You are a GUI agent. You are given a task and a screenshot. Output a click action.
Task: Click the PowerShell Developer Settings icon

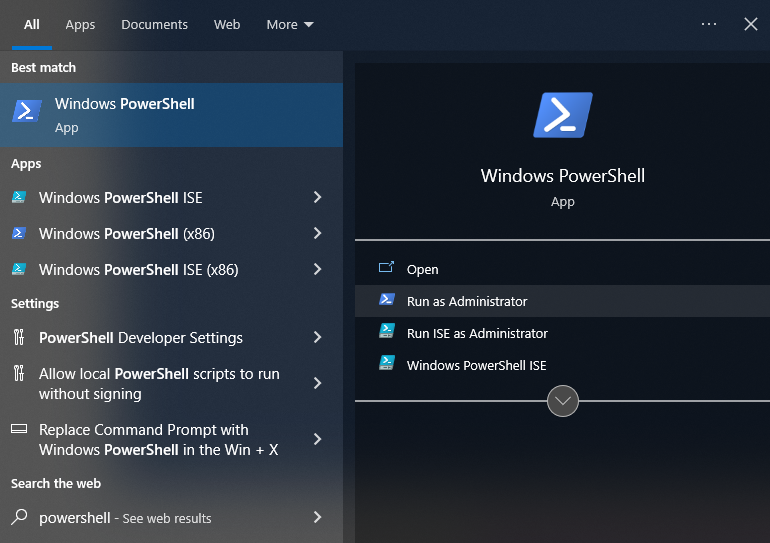pyautogui.click(x=19, y=338)
